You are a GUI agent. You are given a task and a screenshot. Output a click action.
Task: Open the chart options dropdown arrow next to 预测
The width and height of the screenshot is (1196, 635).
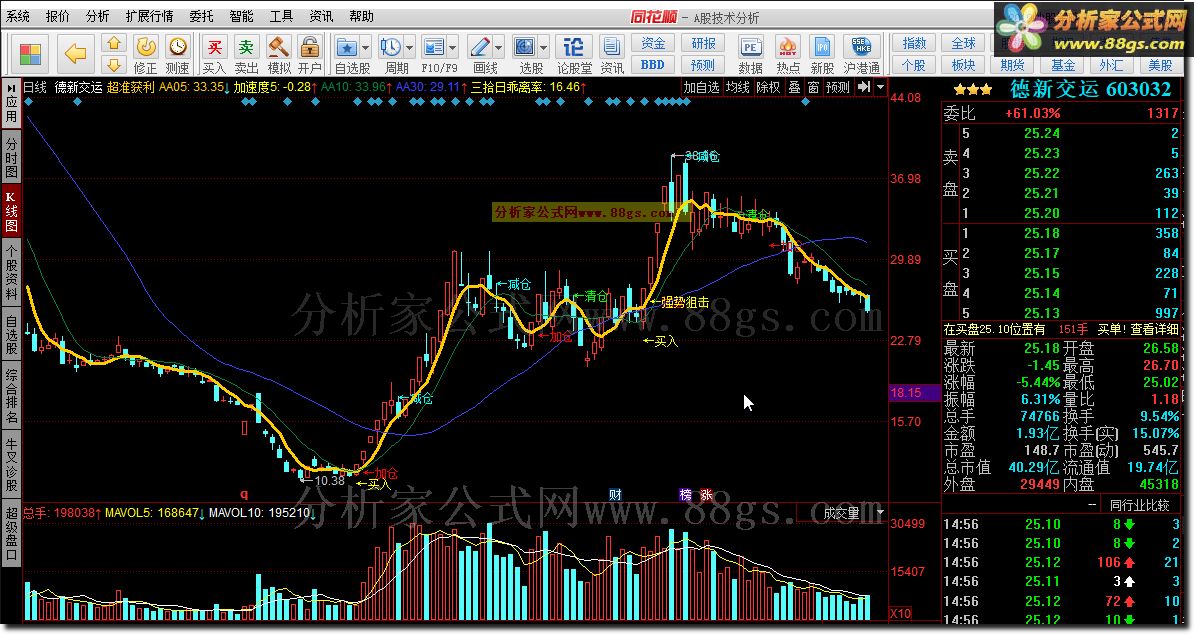click(x=880, y=87)
